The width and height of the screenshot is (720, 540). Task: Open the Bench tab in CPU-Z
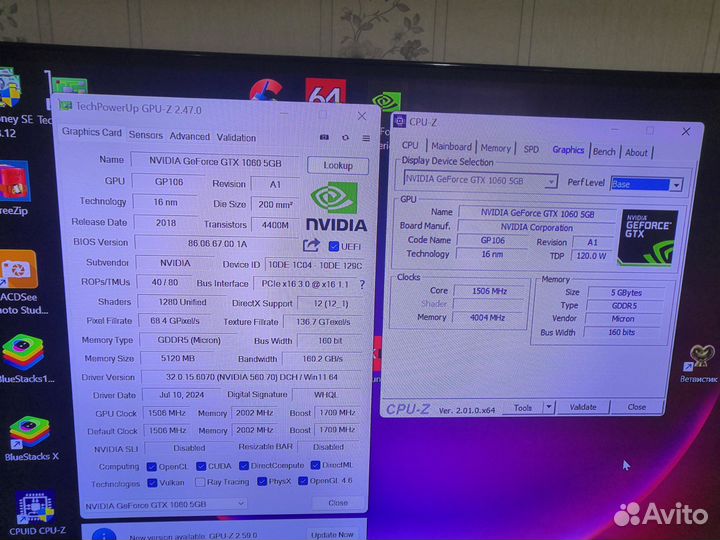coord(604,152)
